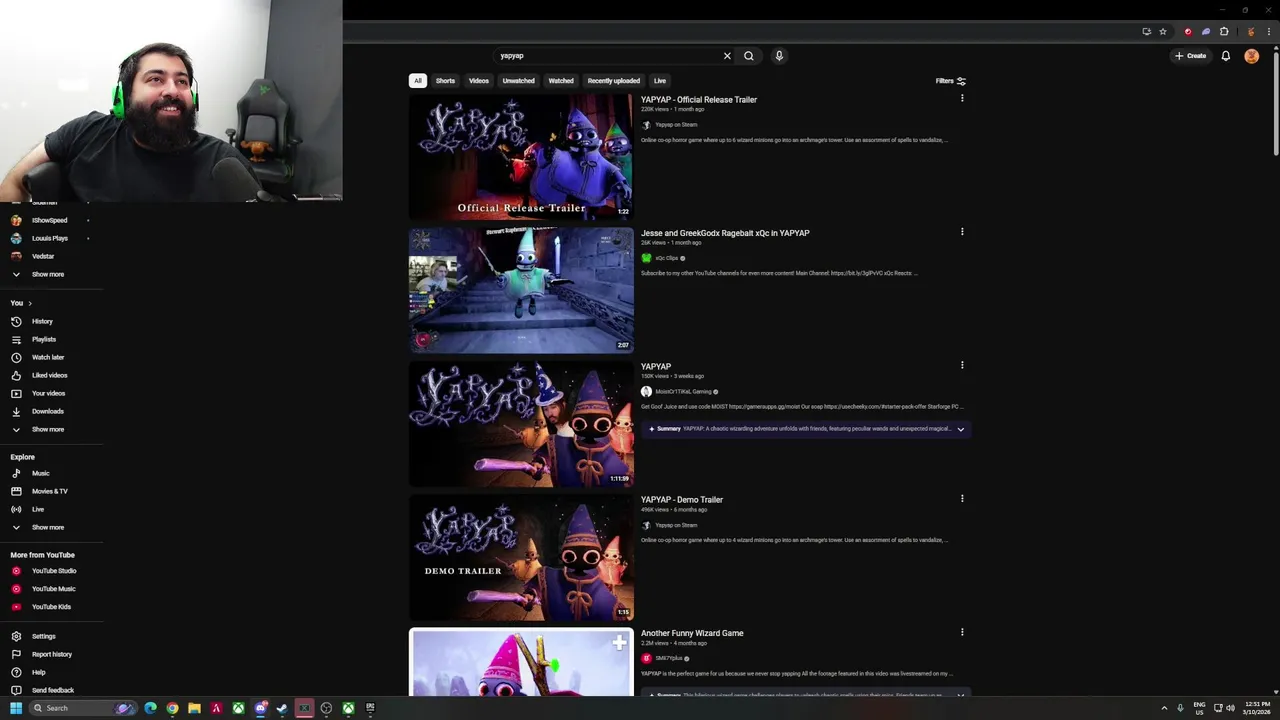Open the xQc Ragebait YAPYAP thumbnail
This screenshot has width=1280, height=720.
(x=521, y=290)
